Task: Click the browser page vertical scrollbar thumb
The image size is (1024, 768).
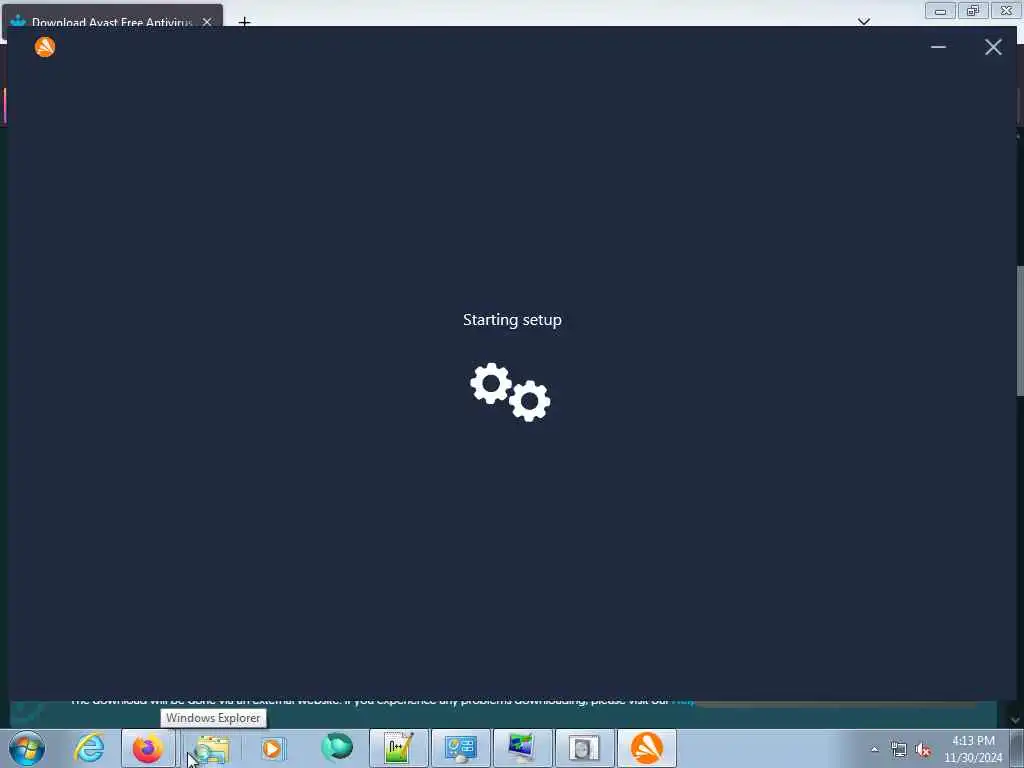Action: tap(1019, 330)
